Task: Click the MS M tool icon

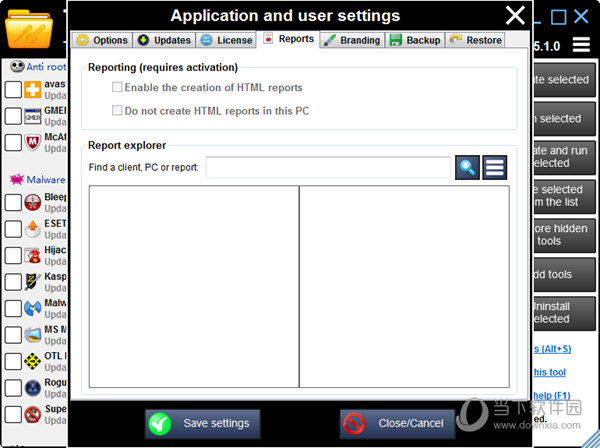Action: click(x=33, y=335)
